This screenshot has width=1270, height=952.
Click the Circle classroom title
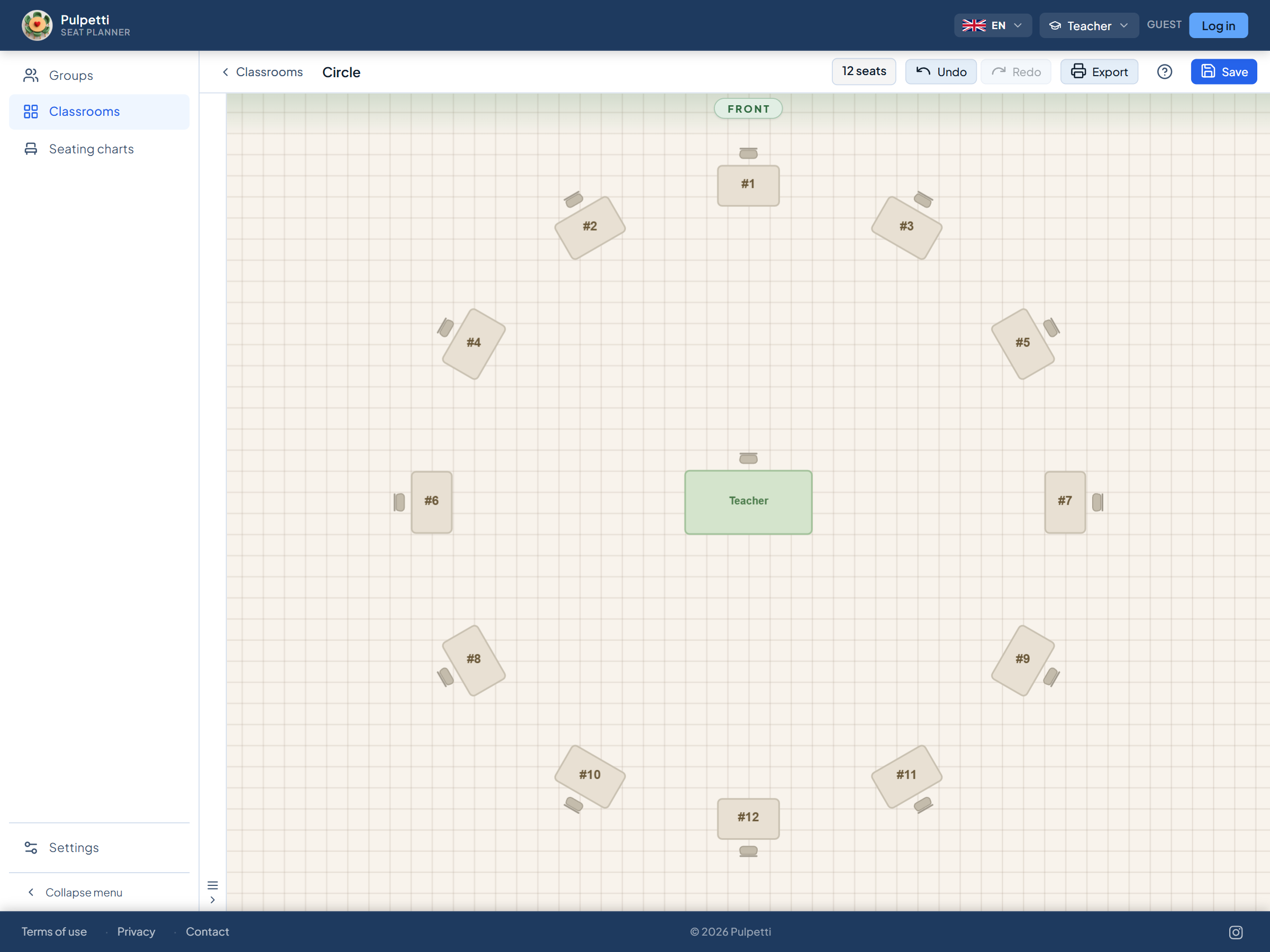coord(341,72)
